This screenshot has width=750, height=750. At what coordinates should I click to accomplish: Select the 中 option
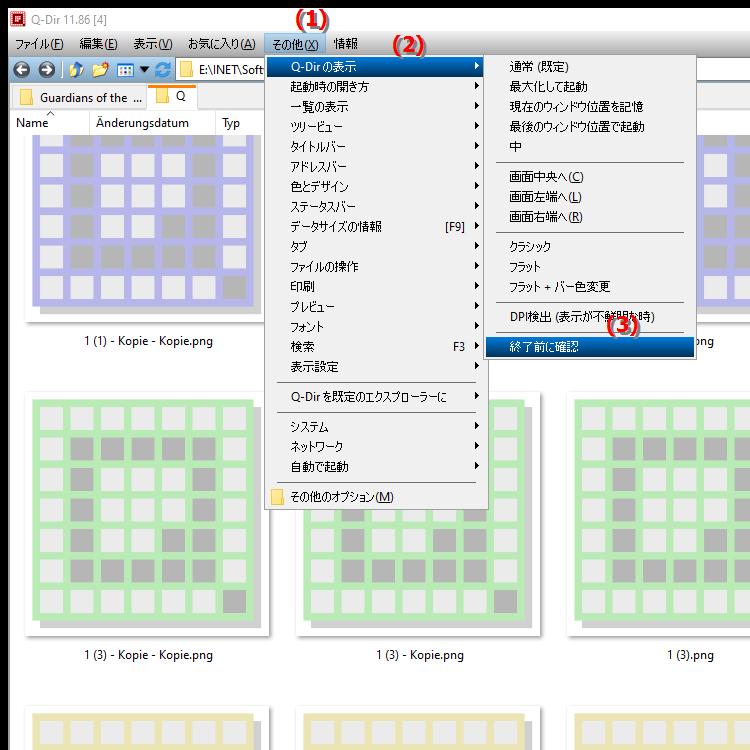coord(590,146)
